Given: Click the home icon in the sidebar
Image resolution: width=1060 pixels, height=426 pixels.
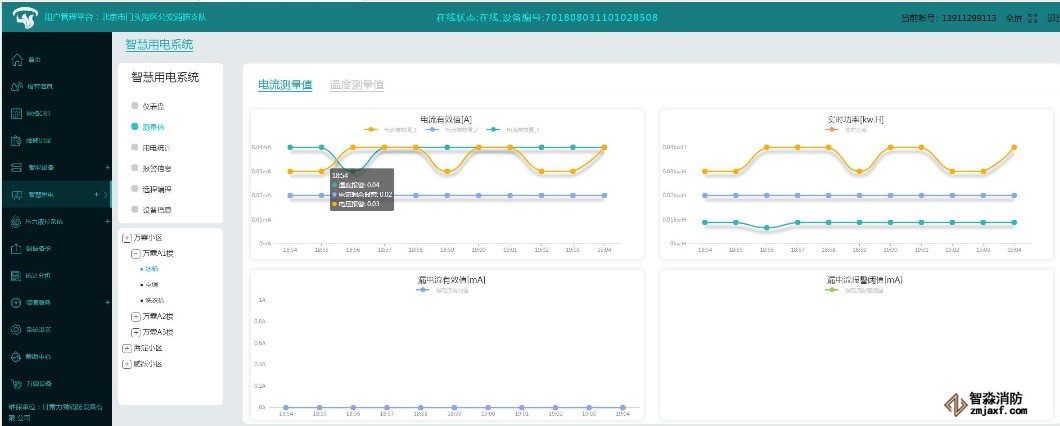Looking at the screenshot, I should coord(16,60).
